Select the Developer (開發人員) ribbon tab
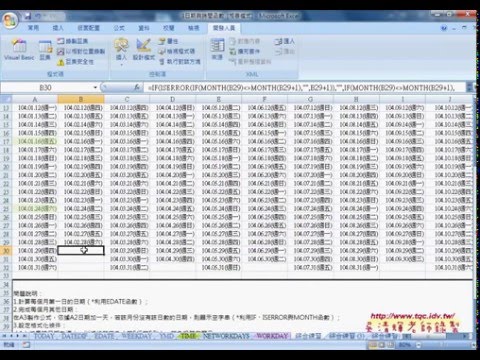 224,28
